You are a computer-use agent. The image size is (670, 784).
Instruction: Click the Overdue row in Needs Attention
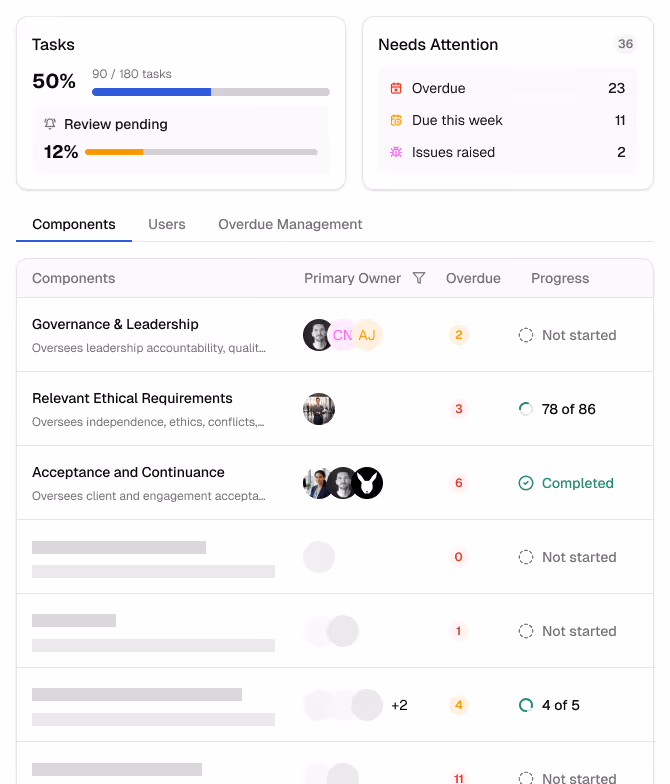tap(508, 88)
